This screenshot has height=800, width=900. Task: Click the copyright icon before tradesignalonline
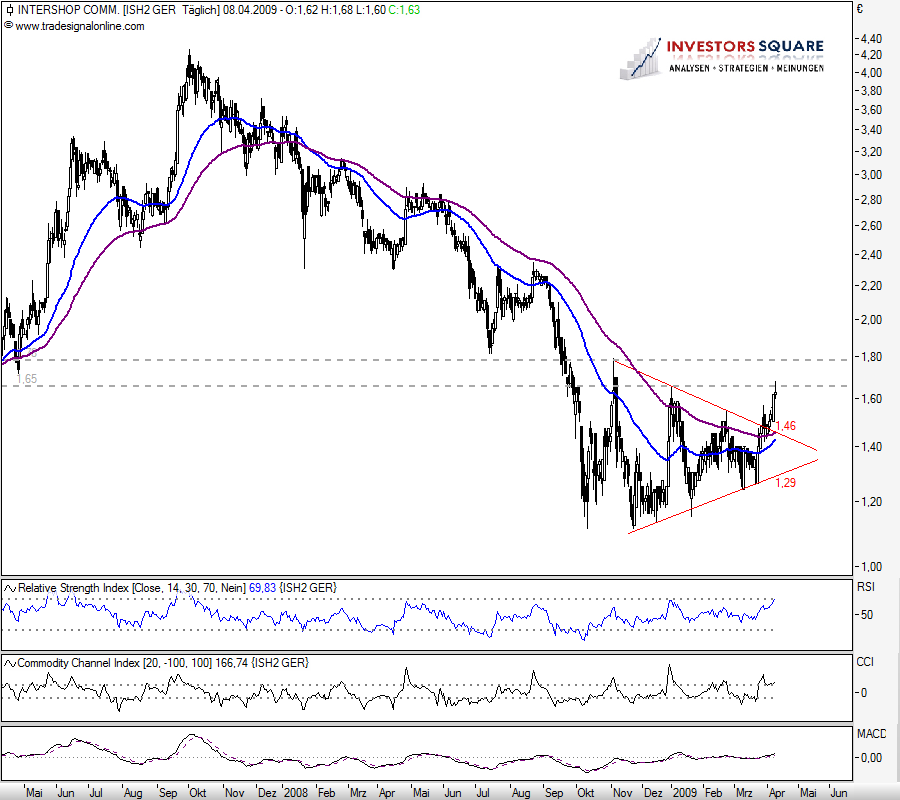click(9, 26)
